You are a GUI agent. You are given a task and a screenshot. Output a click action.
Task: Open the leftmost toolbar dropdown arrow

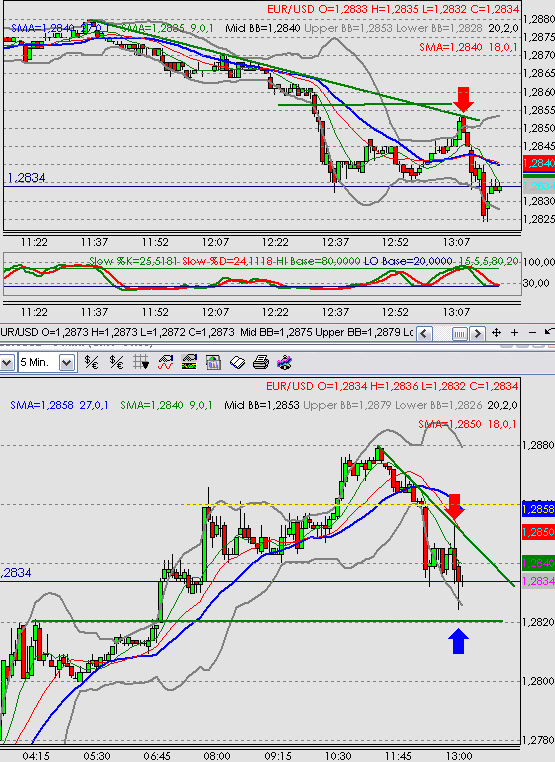[x=6, y=363]
